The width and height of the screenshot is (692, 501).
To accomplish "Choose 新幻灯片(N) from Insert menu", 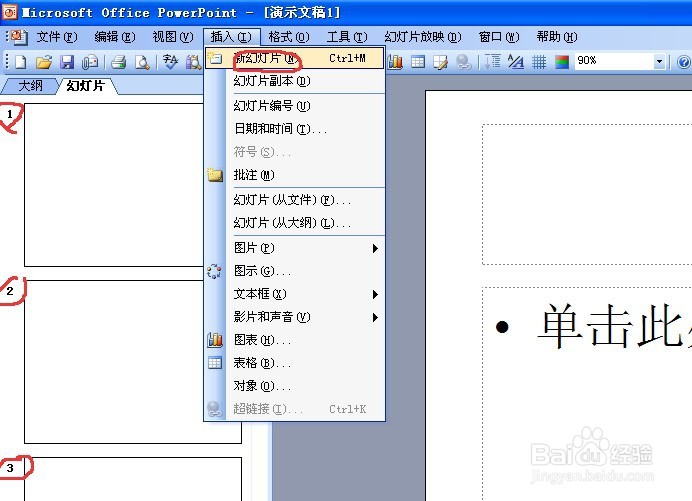I will [x=294, y=58].
